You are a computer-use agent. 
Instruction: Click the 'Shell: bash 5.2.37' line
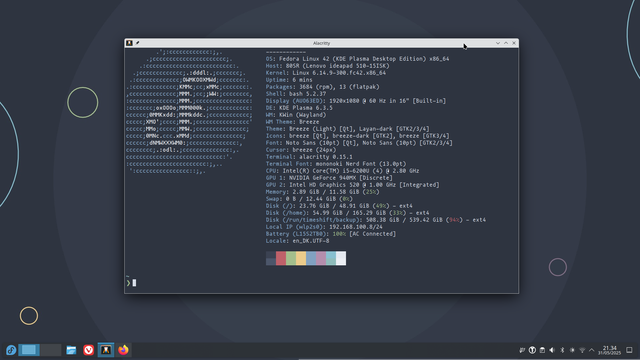tap(296, 93)
